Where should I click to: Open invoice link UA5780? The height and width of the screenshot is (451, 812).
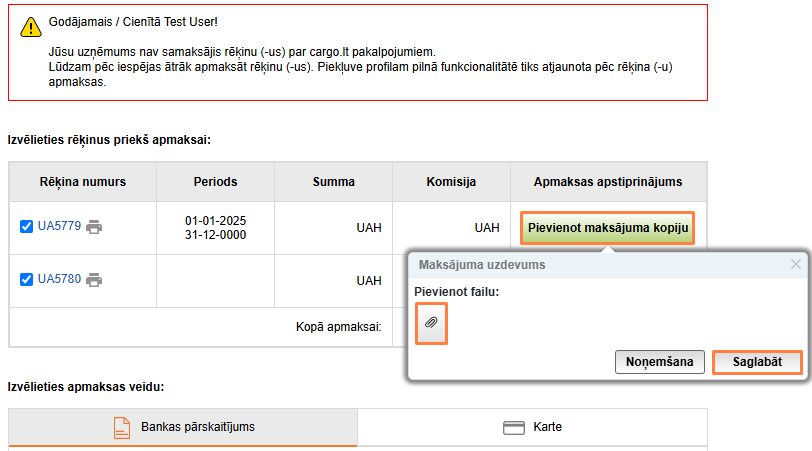(x=59, y=280)
